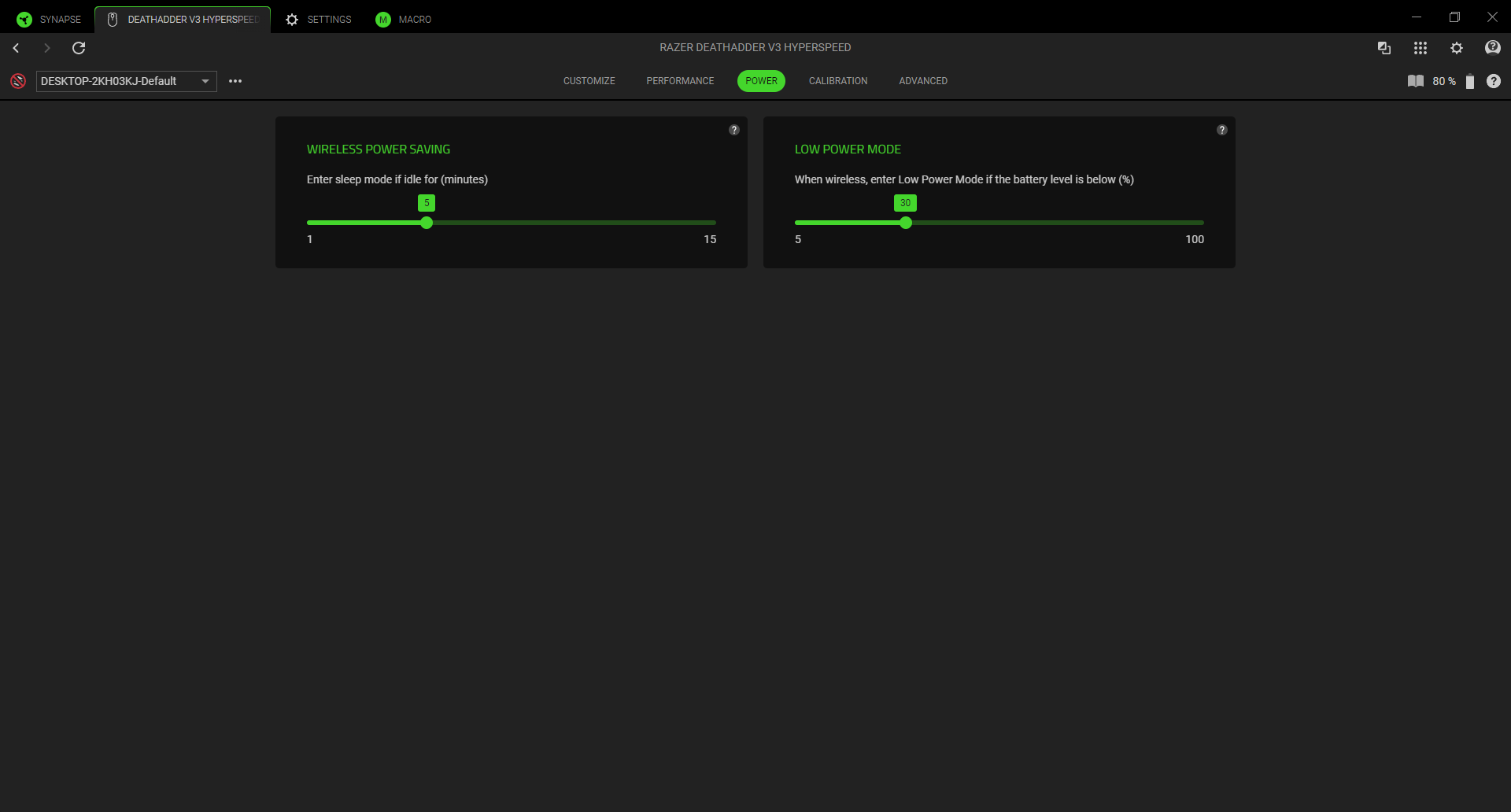
Task: Click the sleep slider value 5 tooltip
Action: coord(427,203)
